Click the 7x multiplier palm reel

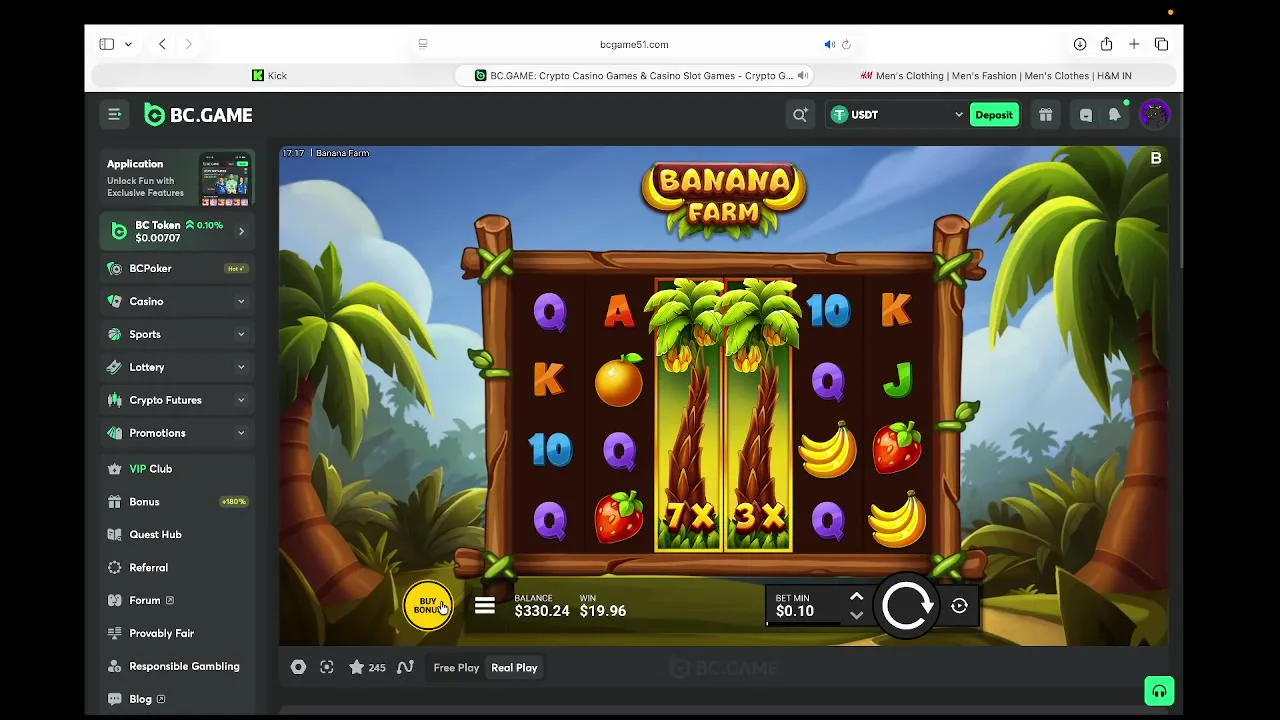[688, 416]
